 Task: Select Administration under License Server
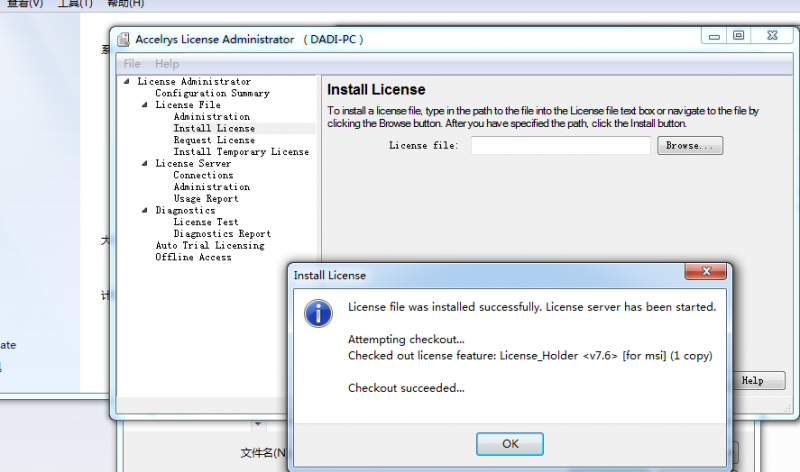coord(212,187)
